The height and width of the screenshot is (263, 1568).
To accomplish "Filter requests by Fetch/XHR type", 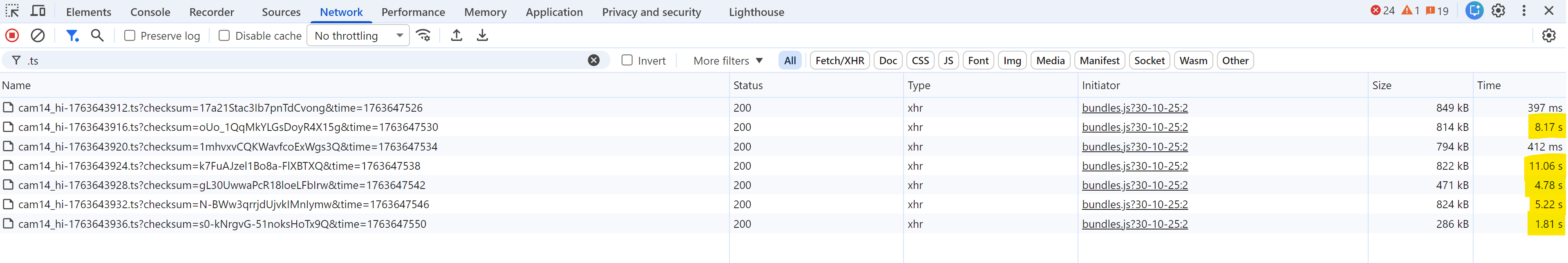I will tap(839, 60).
